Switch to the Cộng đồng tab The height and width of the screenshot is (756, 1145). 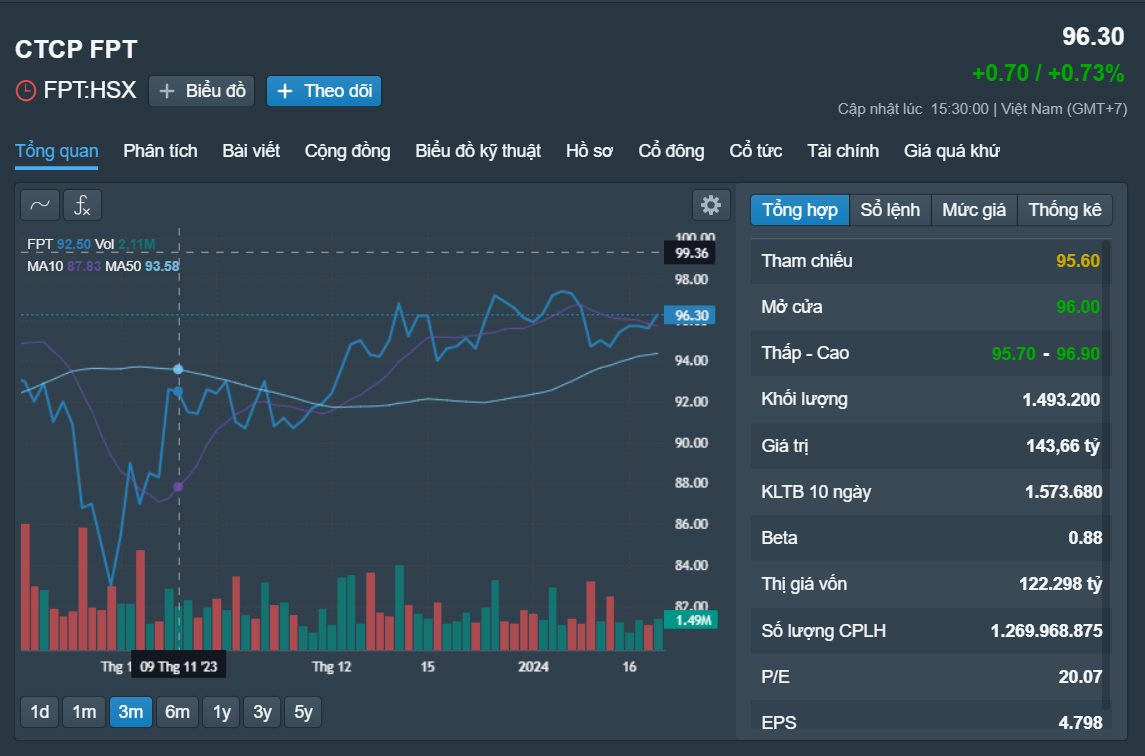348,151
